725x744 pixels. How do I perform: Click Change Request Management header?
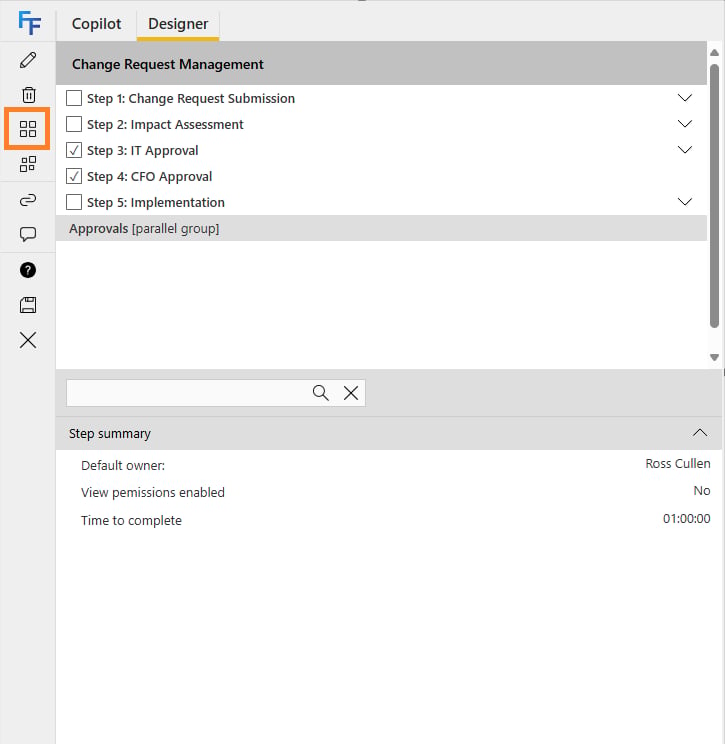click(381, 64)
